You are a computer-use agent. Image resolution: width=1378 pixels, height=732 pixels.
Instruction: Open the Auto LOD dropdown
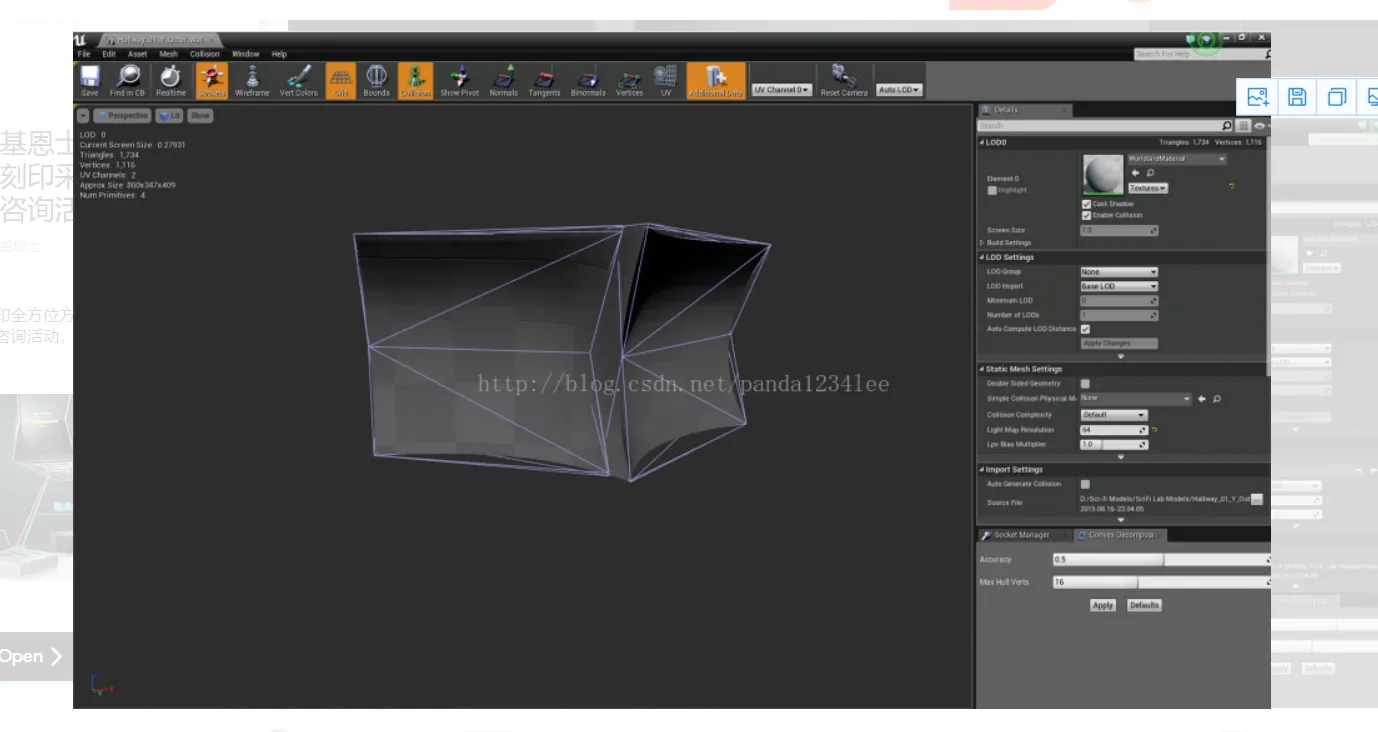pyautogui.click(x=899, y=89)
